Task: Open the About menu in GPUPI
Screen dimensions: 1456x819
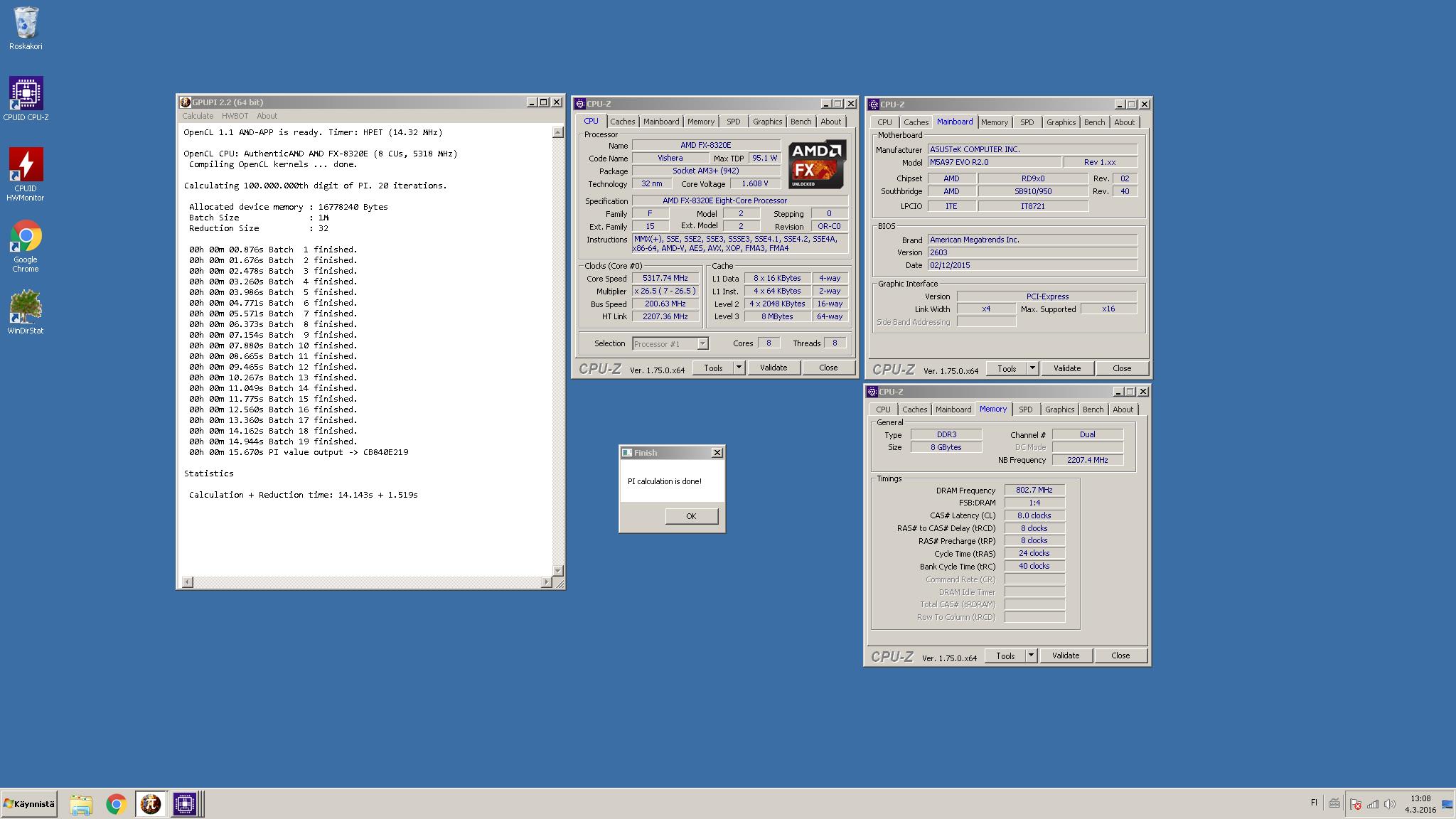Action: [x=267, y=116]
